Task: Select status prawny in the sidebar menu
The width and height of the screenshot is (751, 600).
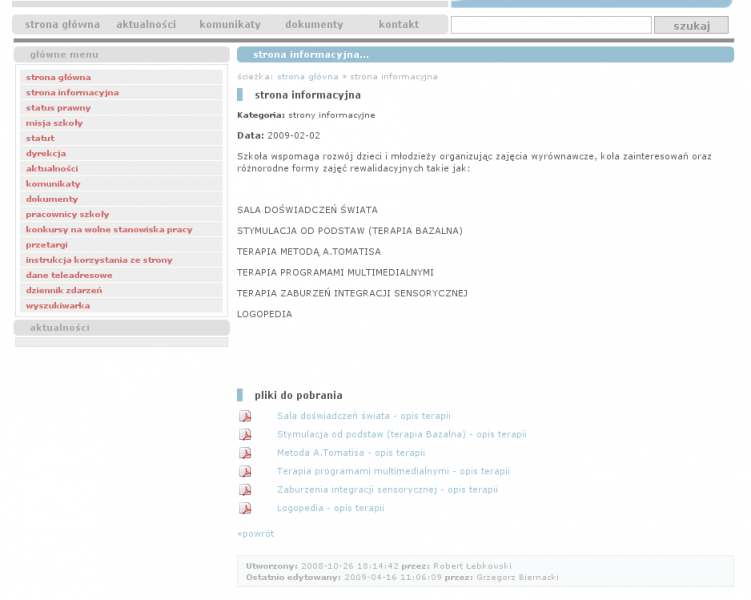Action: [58, 108]
